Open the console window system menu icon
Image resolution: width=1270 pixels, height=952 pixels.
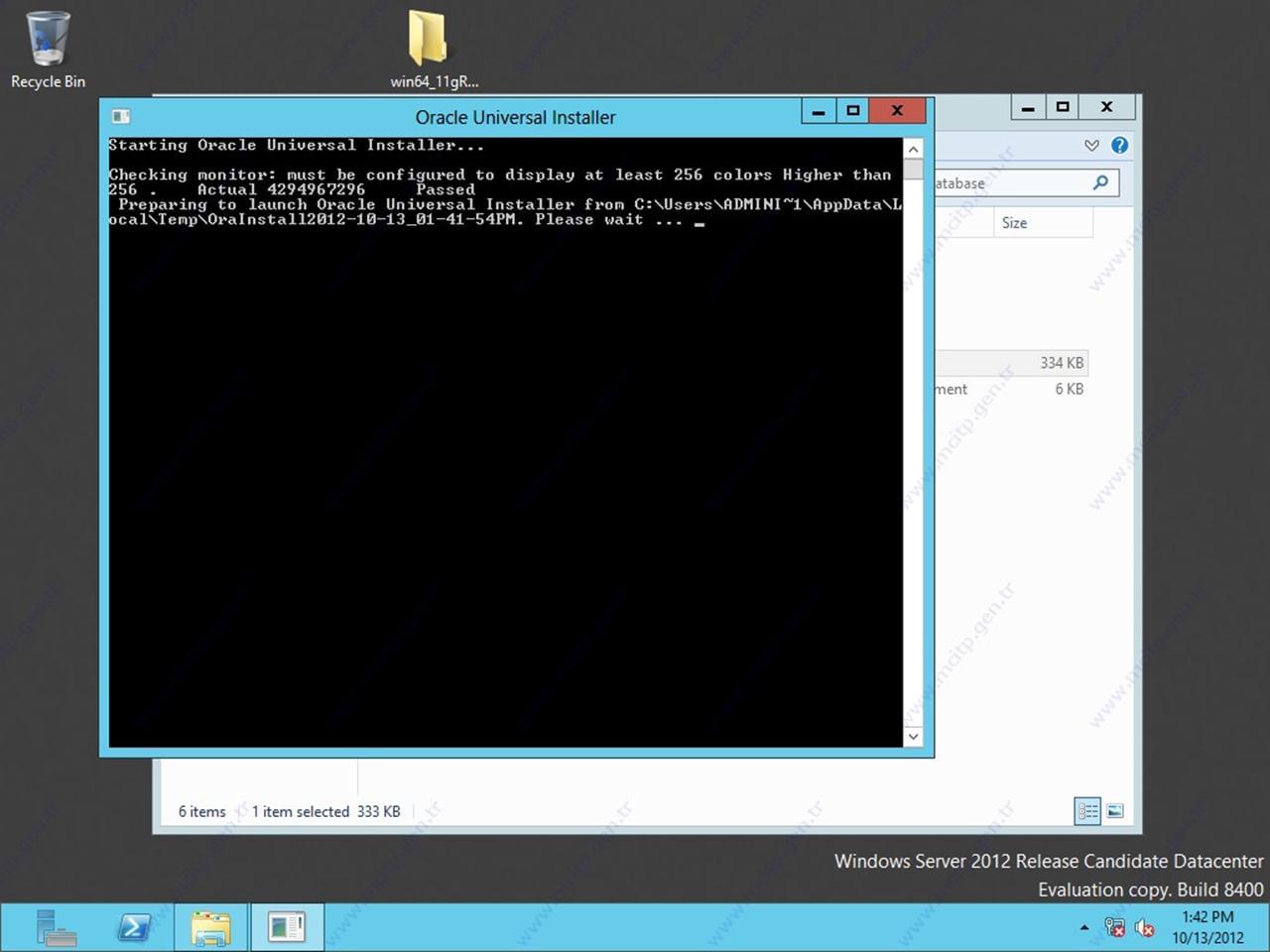pos(120,116)
